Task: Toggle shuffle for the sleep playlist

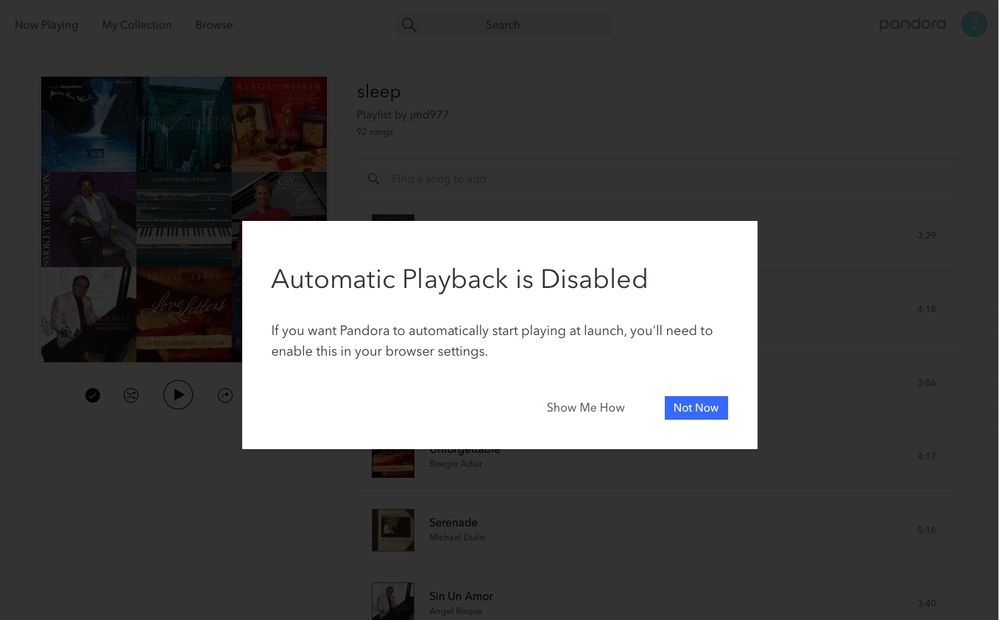Action: coord(131,396)
